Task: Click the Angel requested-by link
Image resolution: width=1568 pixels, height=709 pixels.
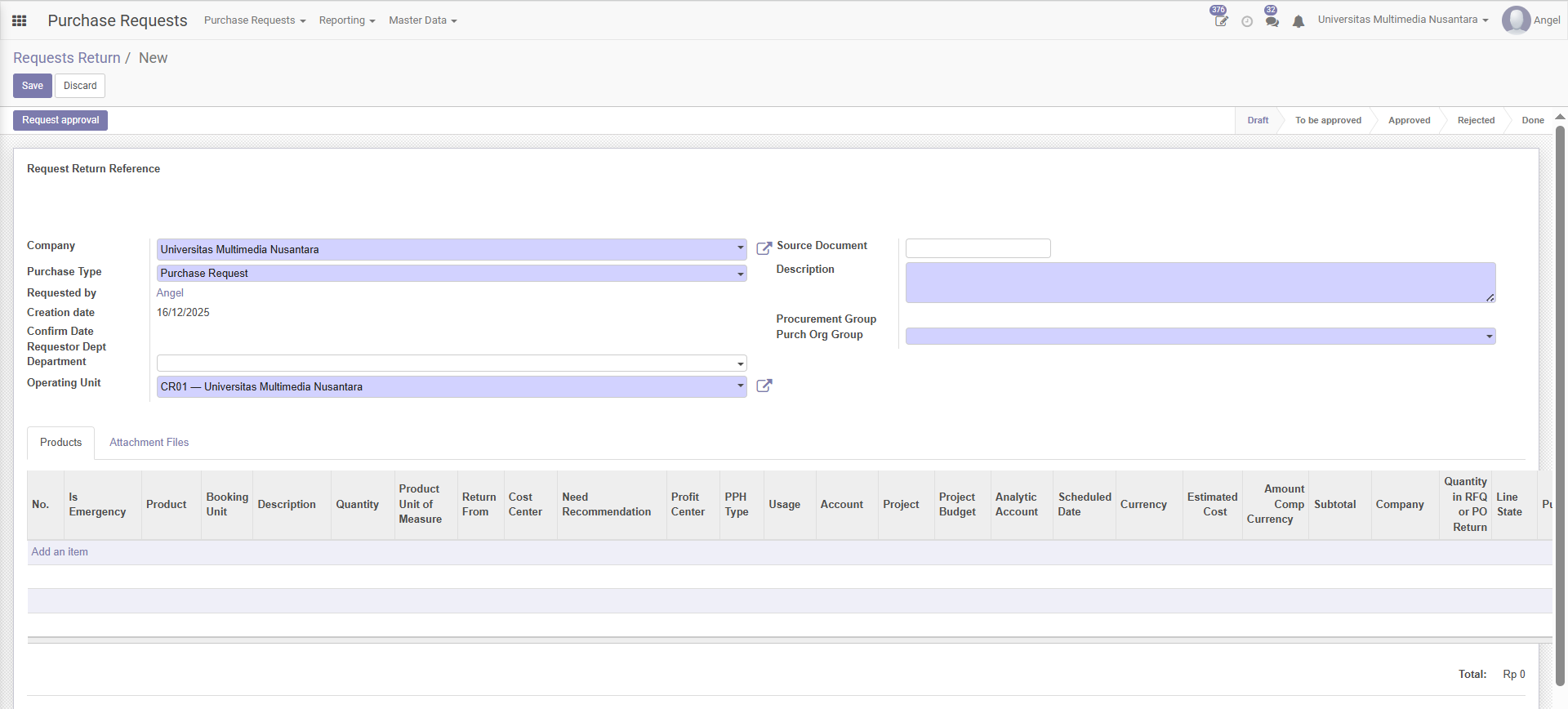Action: pos(170,293)
